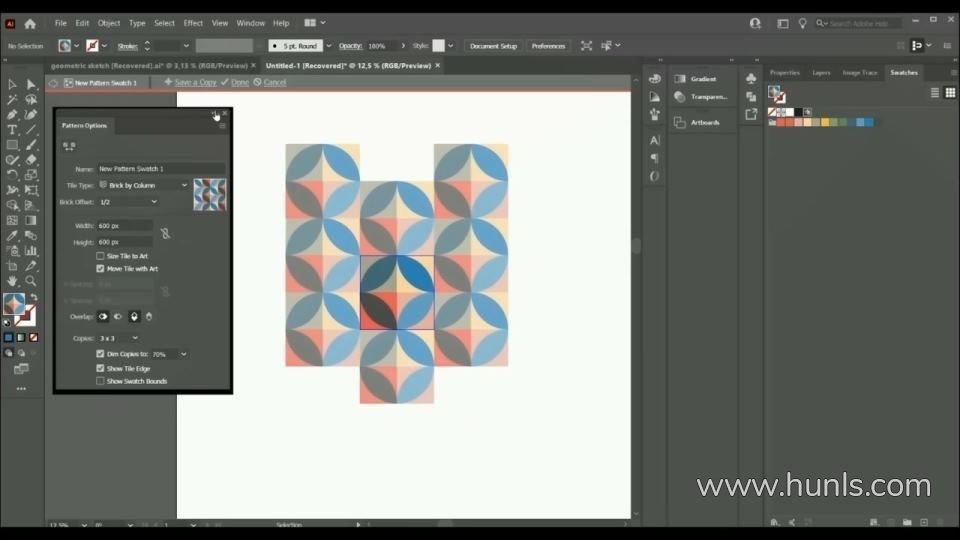Select the Rotate tool
Screen dimensions: 960x540
pos(12,175)
